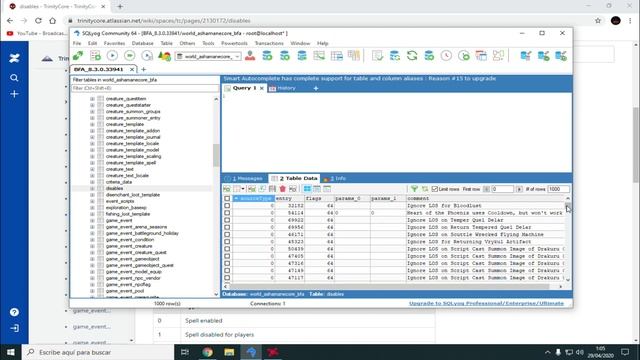Bookmark page with the star icon in Chrome
This screenshot has height=360, width=640.
[598, 20]
